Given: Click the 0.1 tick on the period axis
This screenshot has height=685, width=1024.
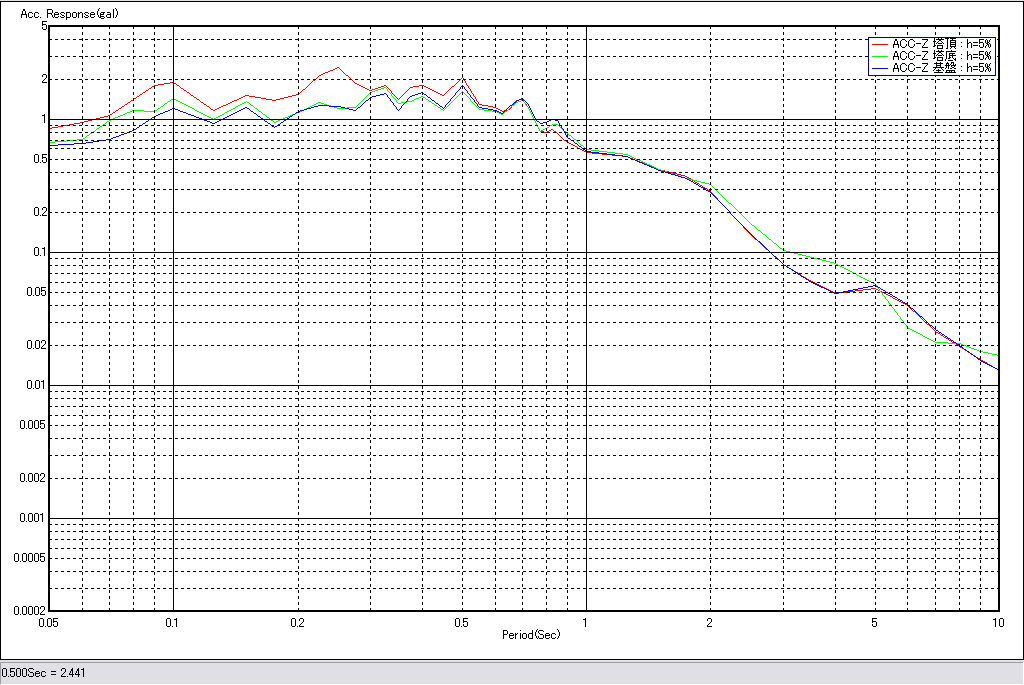Looking at the screenshot, I should (x=173, y=622).
